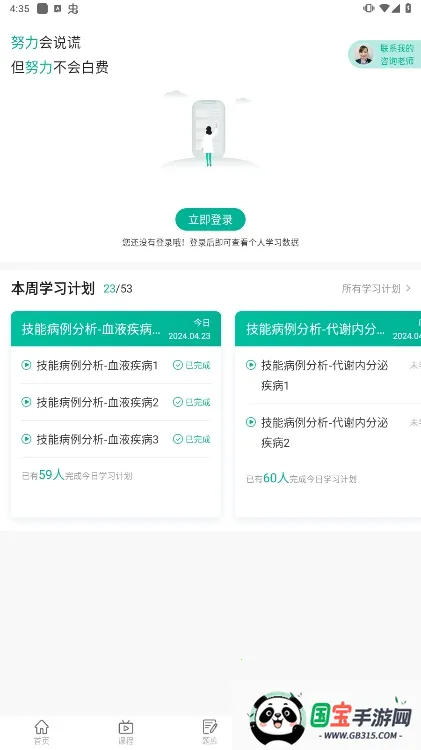Screen dimensions: 421x750
Task: Click 59人 completed today count
Action: [51, 475]
